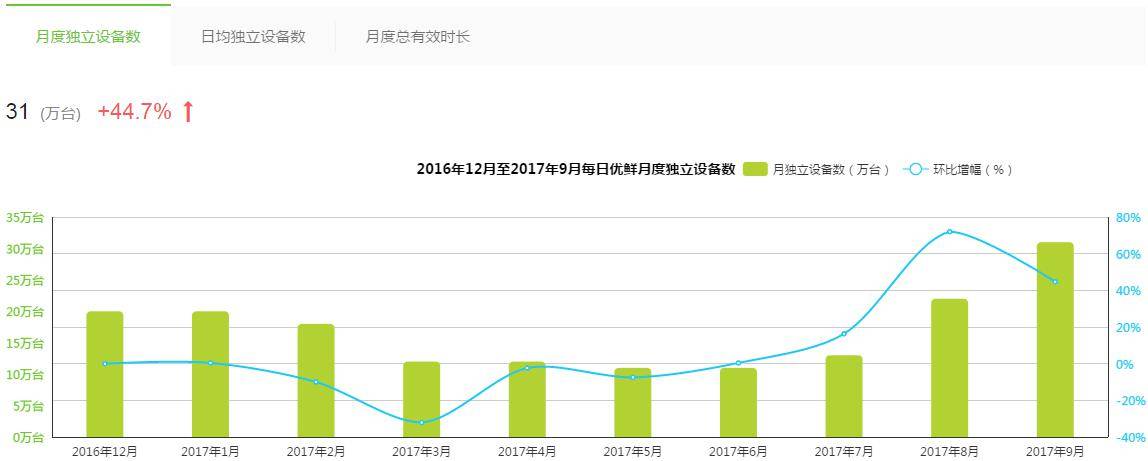Click the blue circle line legend marker
The image size is (1148, 461).
coord(916,170)
